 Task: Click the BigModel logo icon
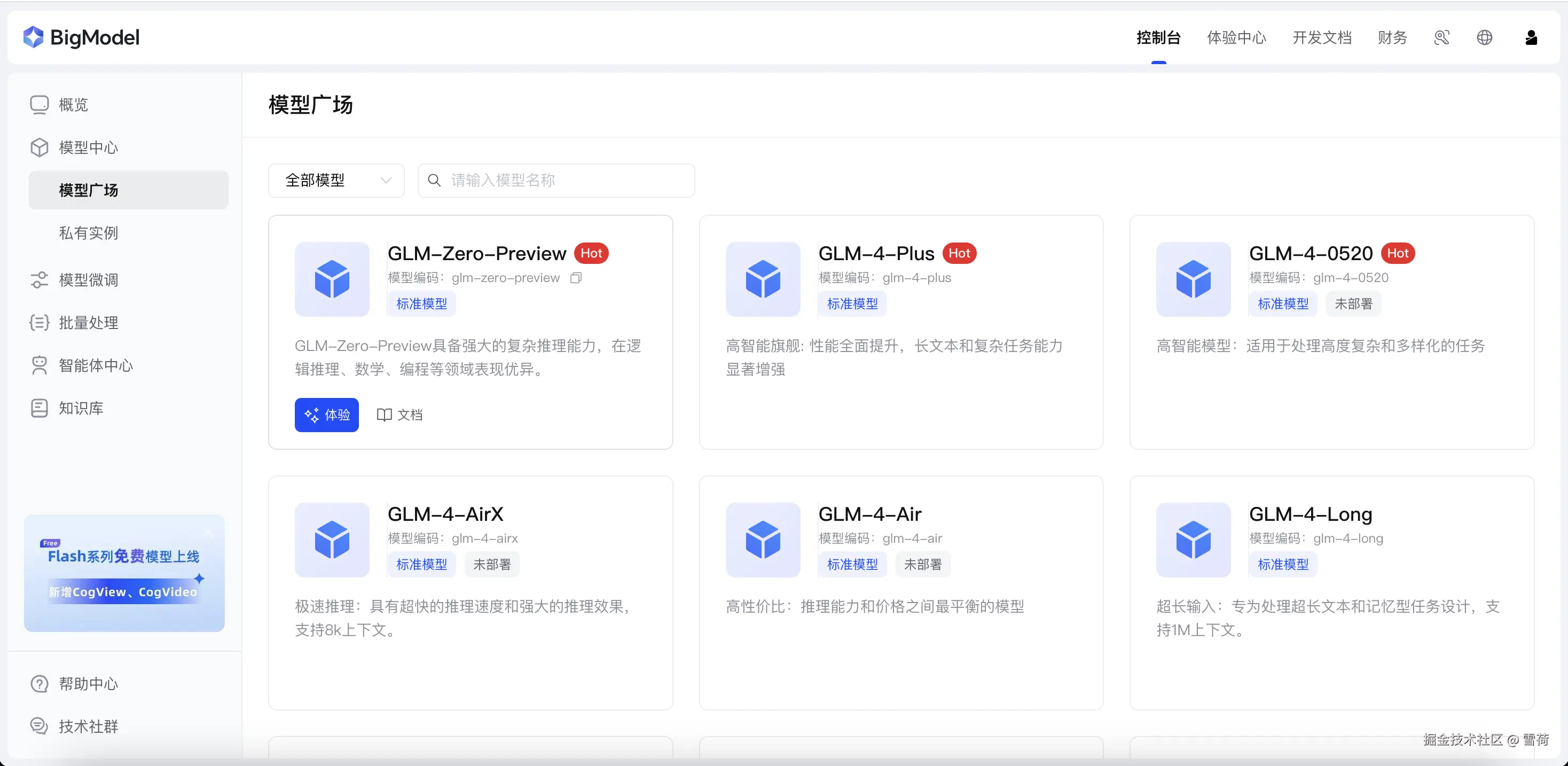pyautogui.click(x=34, y=37)
